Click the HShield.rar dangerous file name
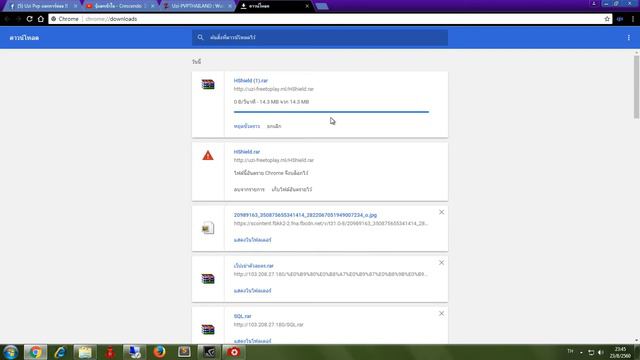This screenshot has width=640, height=360. pos(247,151)
